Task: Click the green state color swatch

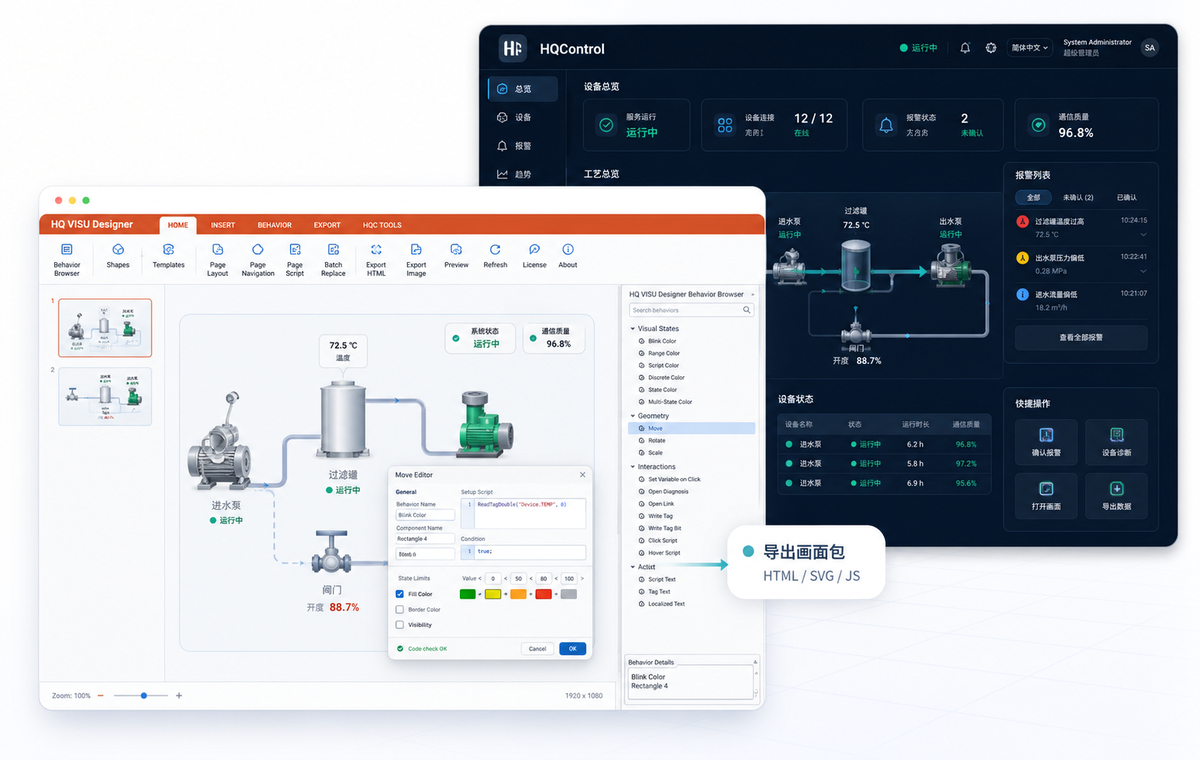Action: (x=468, y=594)
